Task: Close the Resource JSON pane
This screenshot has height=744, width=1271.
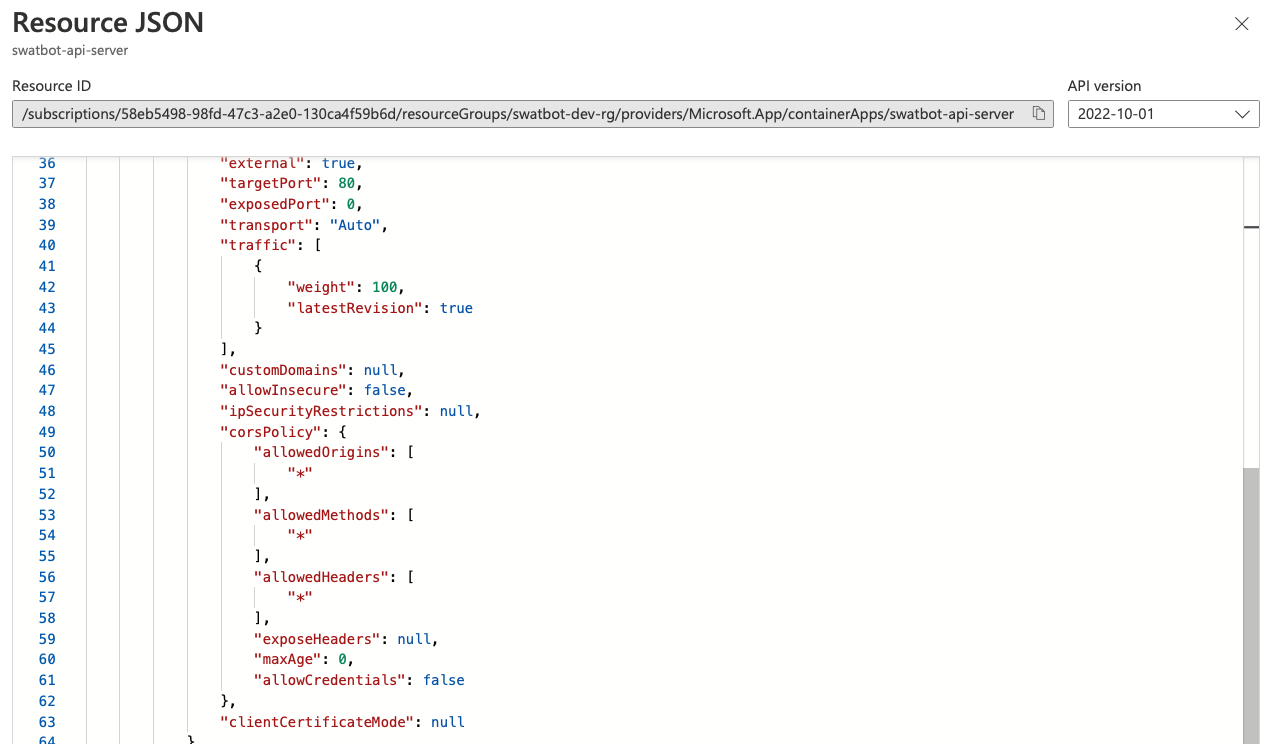Action: click(1241, 23)
